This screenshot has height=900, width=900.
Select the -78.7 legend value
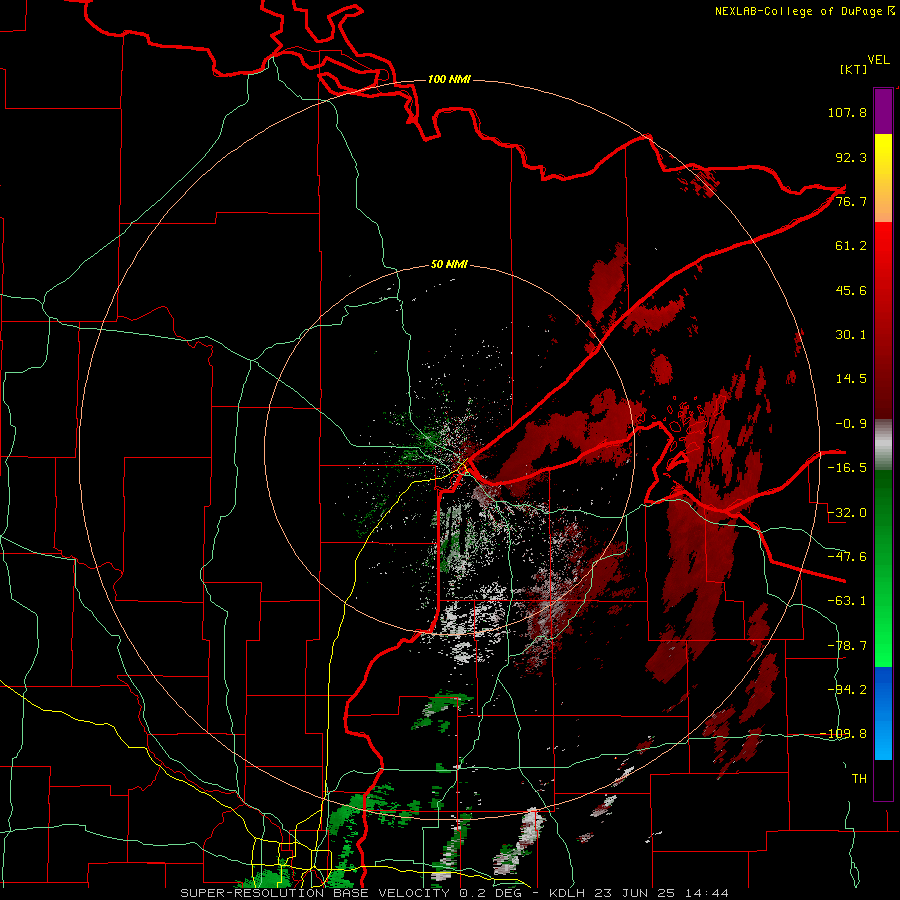point(847,646)
